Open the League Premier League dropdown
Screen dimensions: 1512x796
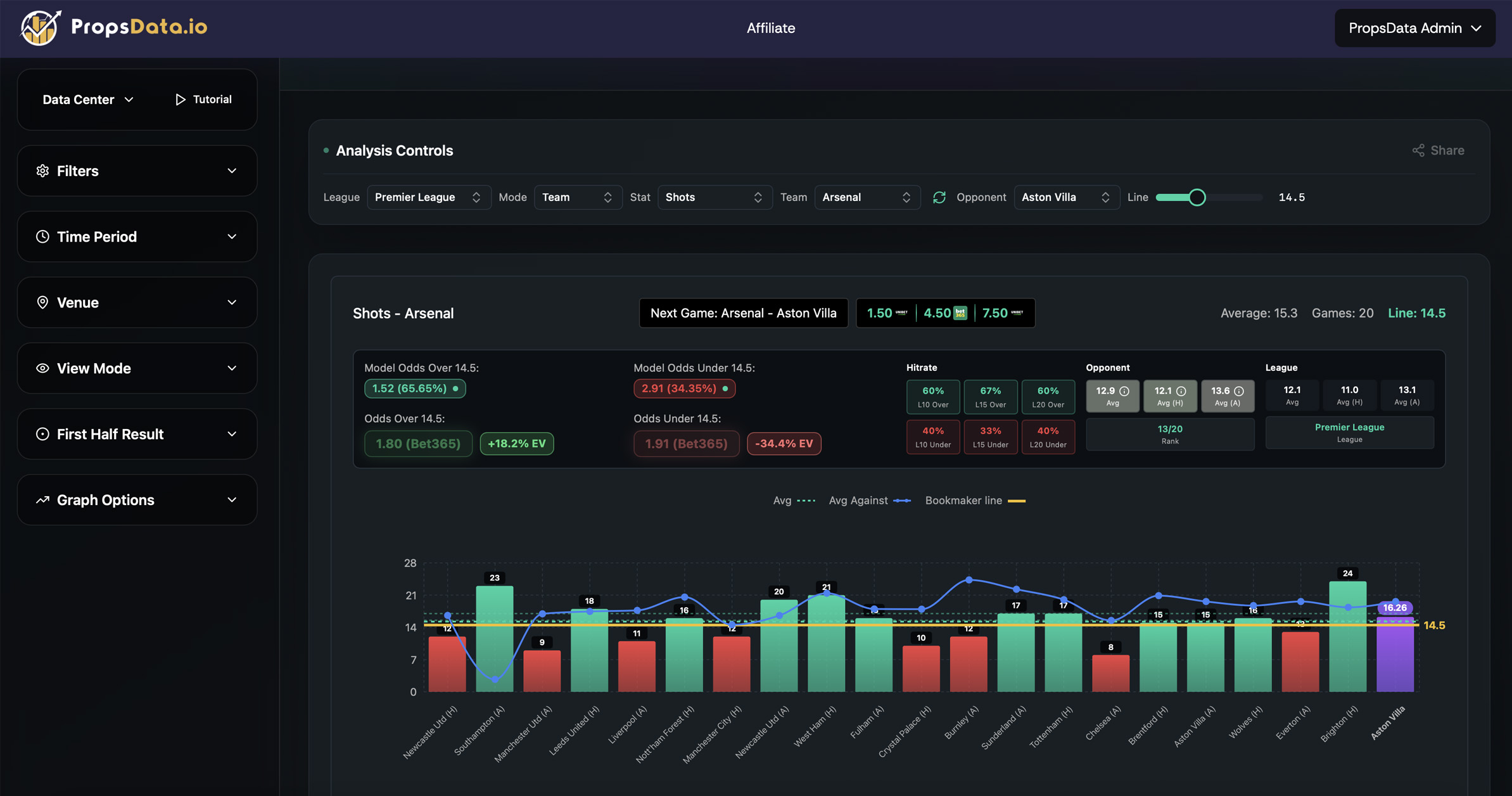tap(428, 198)
